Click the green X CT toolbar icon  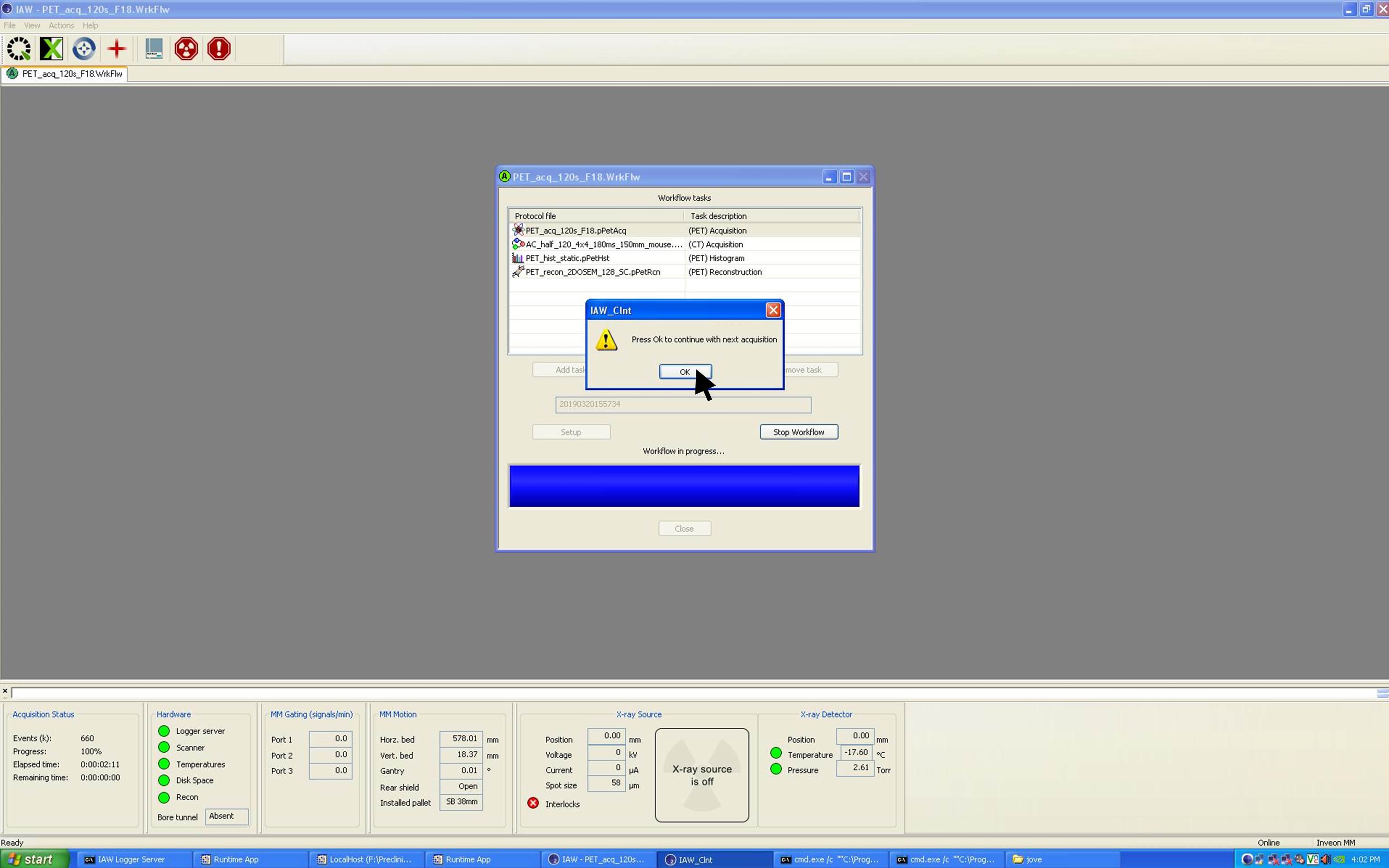tap(51, 49)
